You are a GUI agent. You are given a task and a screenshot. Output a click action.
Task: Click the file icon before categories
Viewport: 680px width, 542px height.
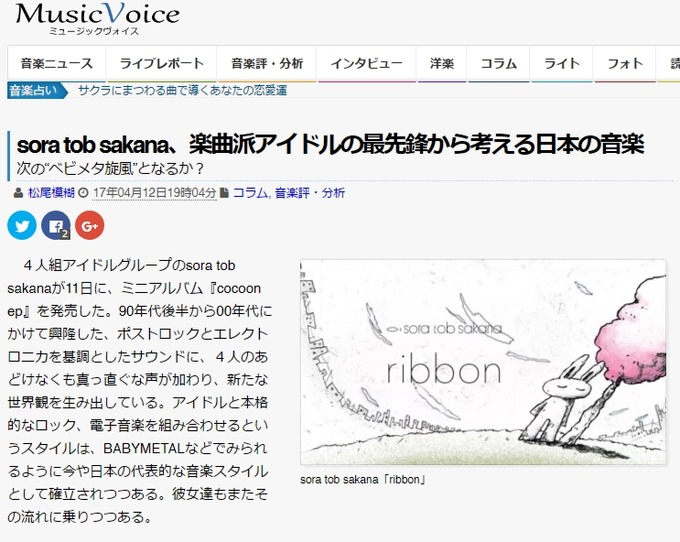click(x=224, y=193)
